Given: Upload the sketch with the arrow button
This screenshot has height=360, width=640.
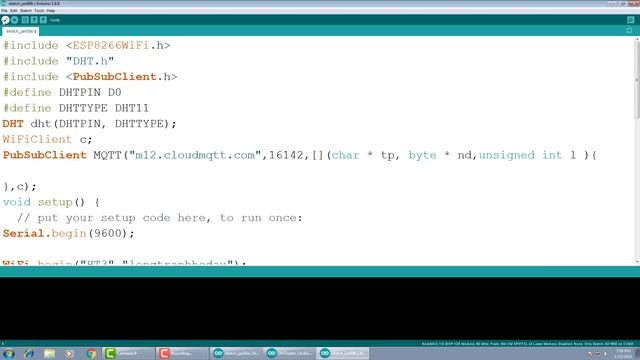Looking at the screenshot, I should [x=15, y=20].
